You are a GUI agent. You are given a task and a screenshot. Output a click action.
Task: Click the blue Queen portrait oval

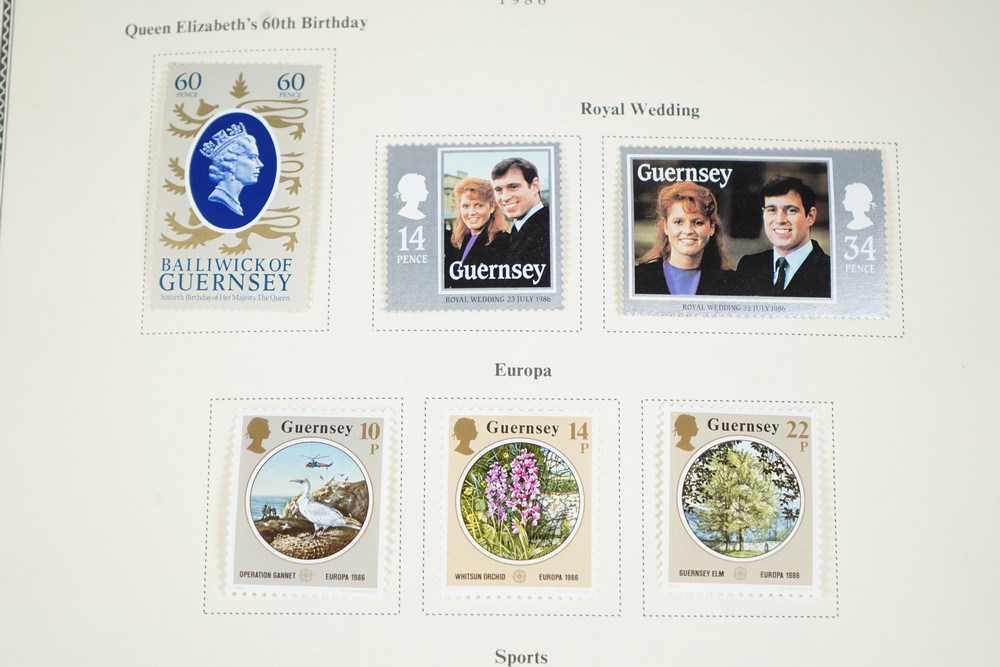(x=232, y=171)
